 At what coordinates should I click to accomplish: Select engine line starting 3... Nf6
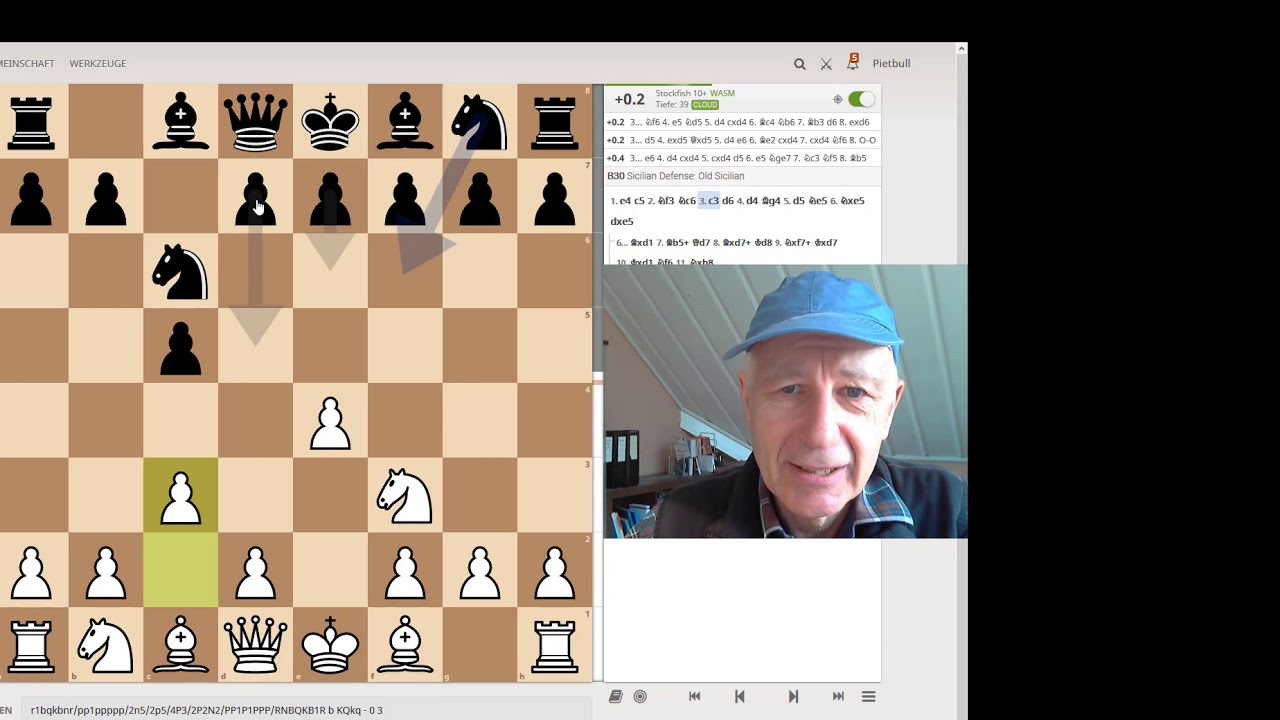point(741,122)
